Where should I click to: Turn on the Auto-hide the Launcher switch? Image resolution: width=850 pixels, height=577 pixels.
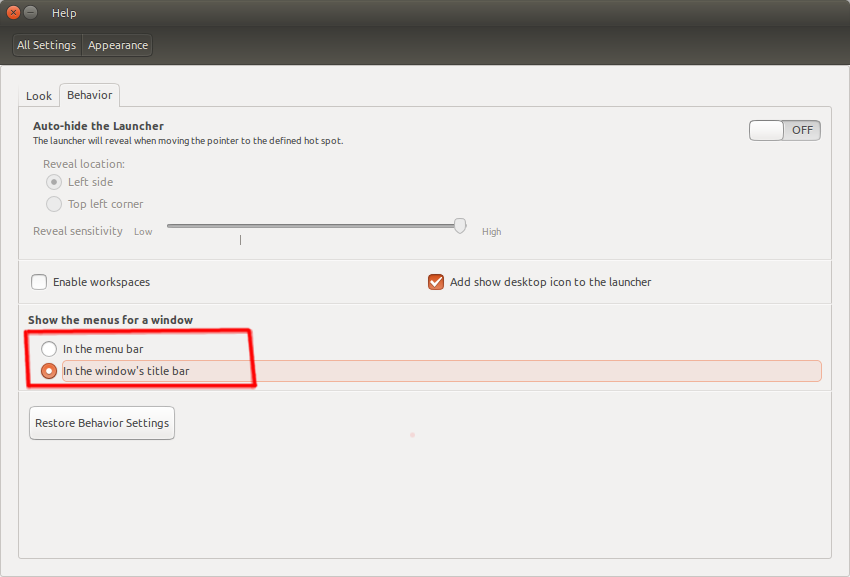(784, 130)
